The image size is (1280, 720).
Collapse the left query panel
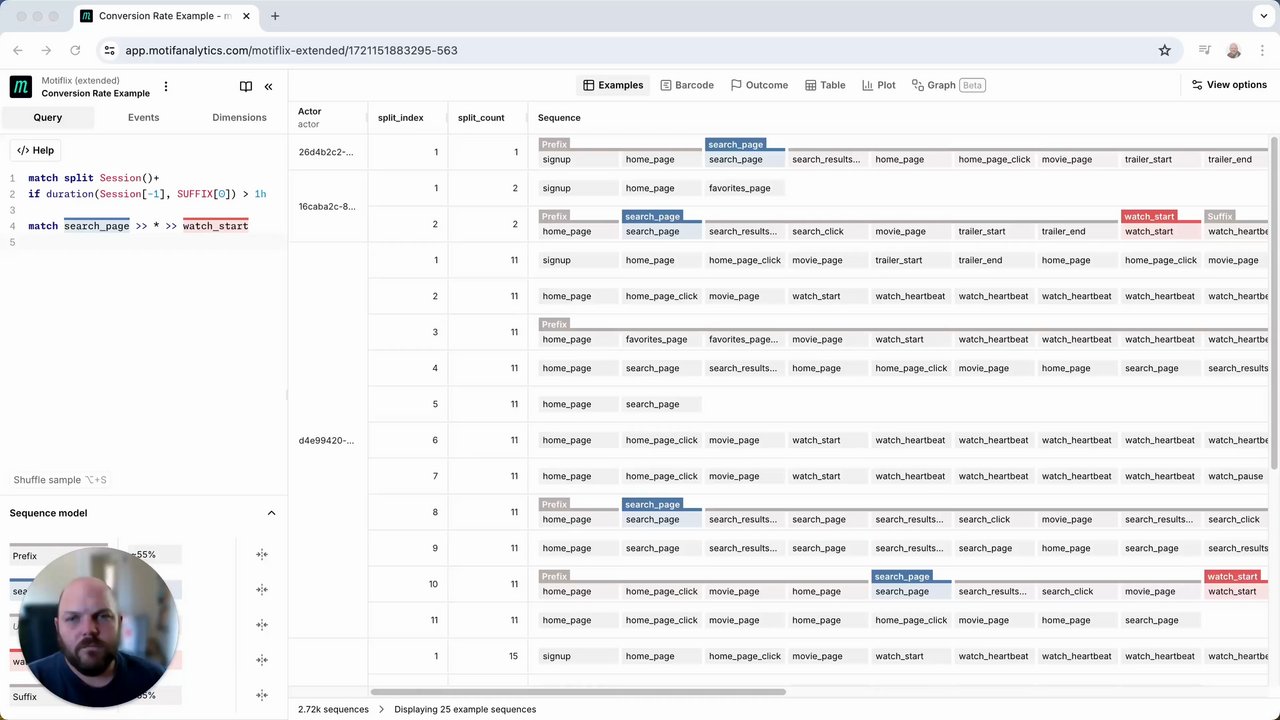268,87
